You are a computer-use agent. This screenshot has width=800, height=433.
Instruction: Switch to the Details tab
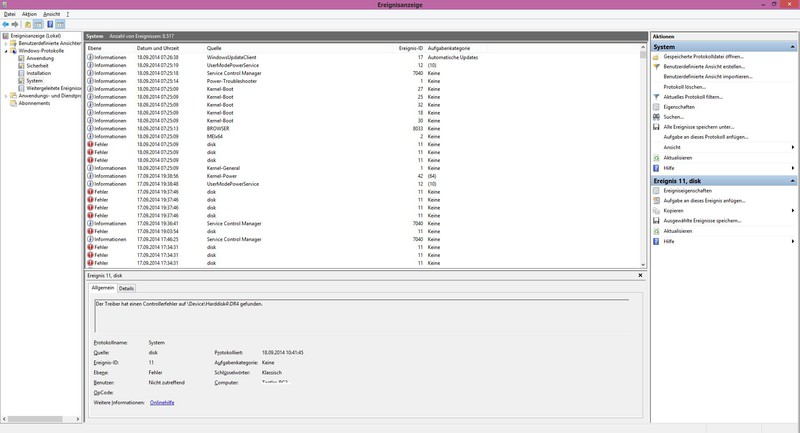[127, 287]
